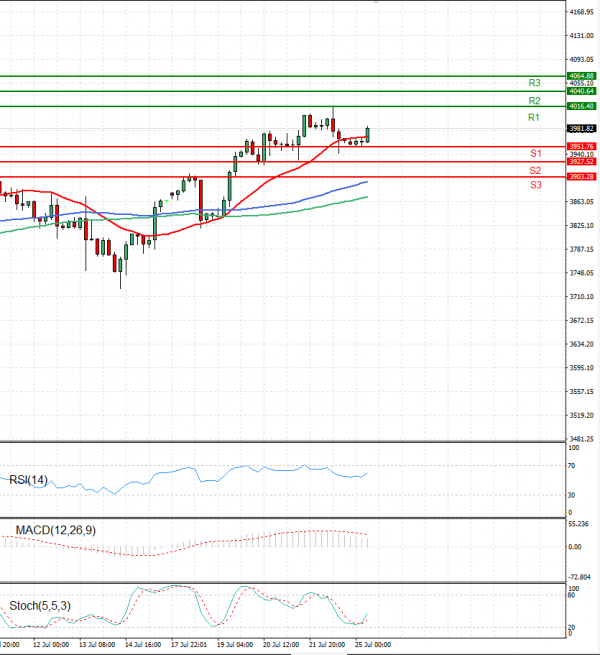Select the 19 Jul 04:00 time label

[x=235, y=645]
